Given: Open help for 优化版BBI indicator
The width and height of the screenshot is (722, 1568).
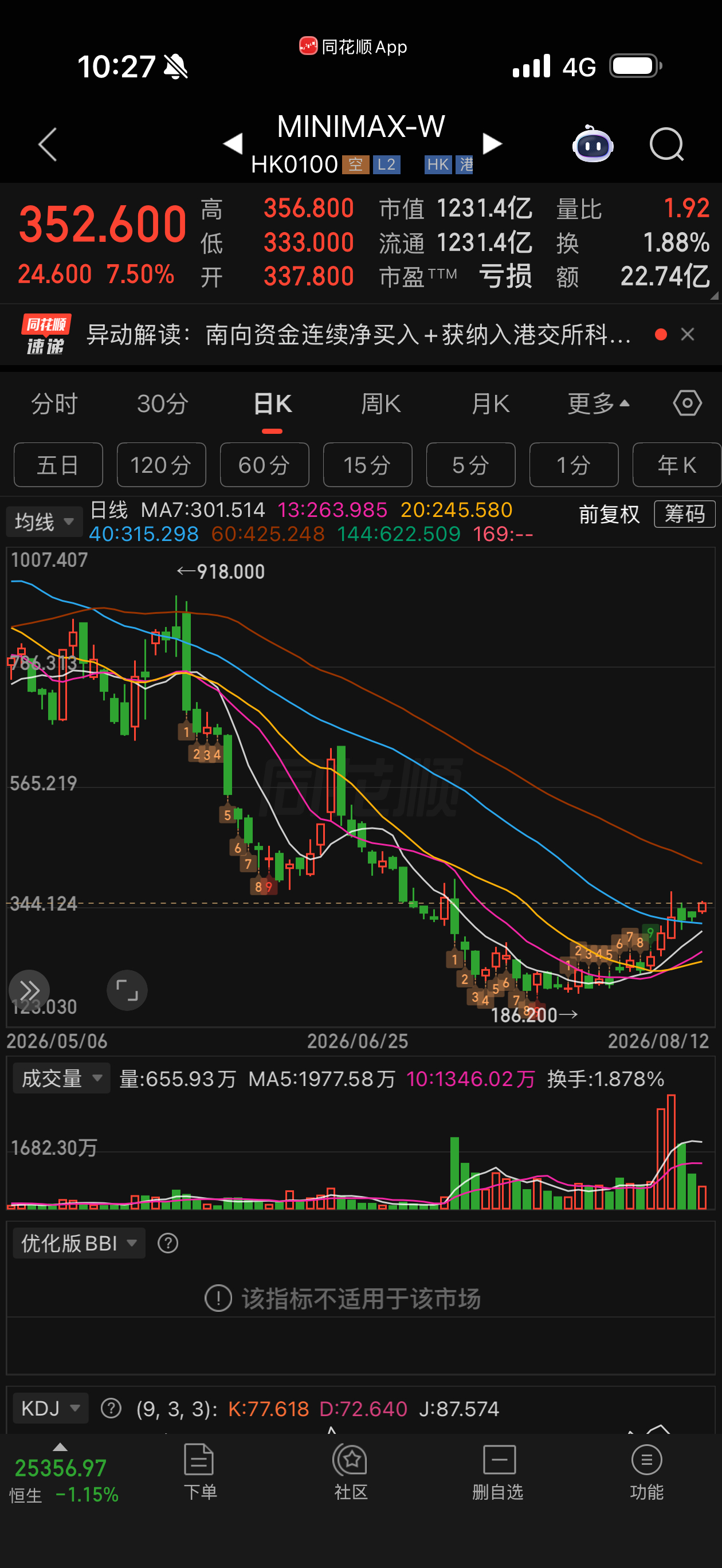Looking at the screenshot, I should [x=167, y=1243].
